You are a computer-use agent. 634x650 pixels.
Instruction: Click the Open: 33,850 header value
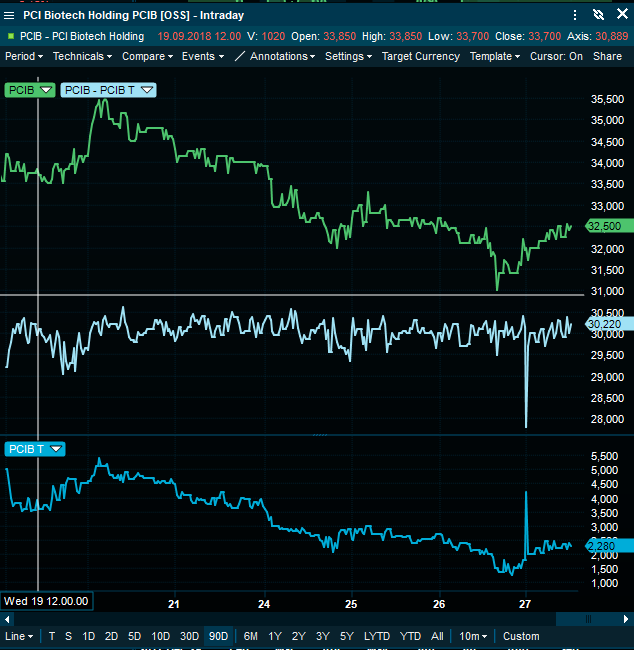[x=323, y=36]
